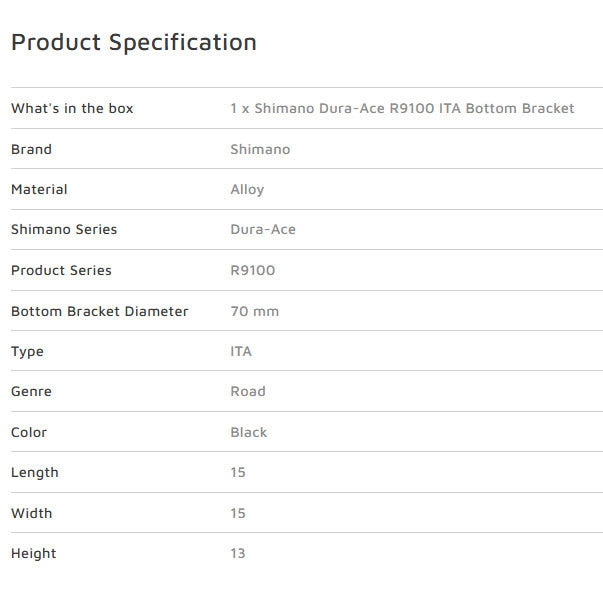This screenshot has width=603, height=603.
Task: Click the Width row label
Action: 32,513
